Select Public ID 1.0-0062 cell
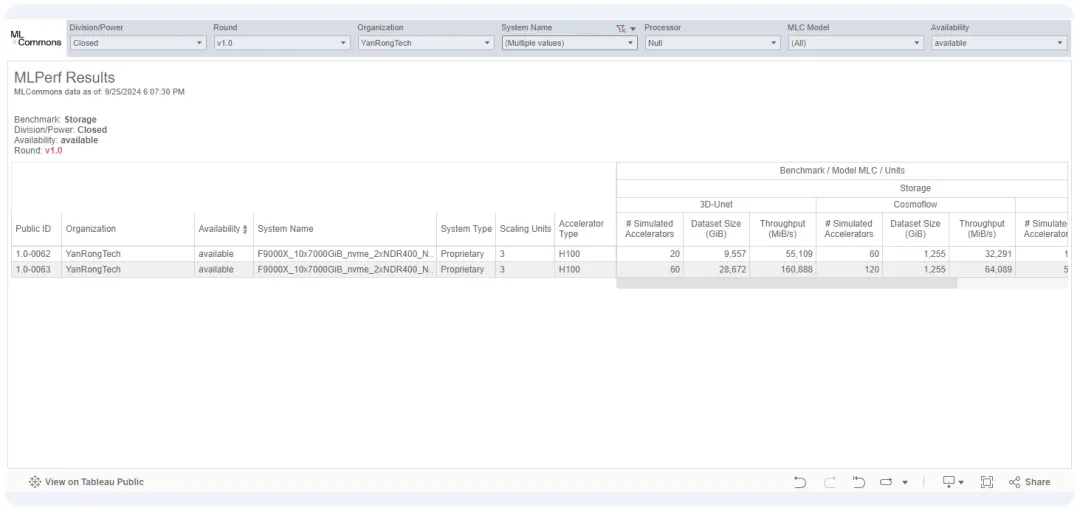1080x511 pixels. click(34, 254)
